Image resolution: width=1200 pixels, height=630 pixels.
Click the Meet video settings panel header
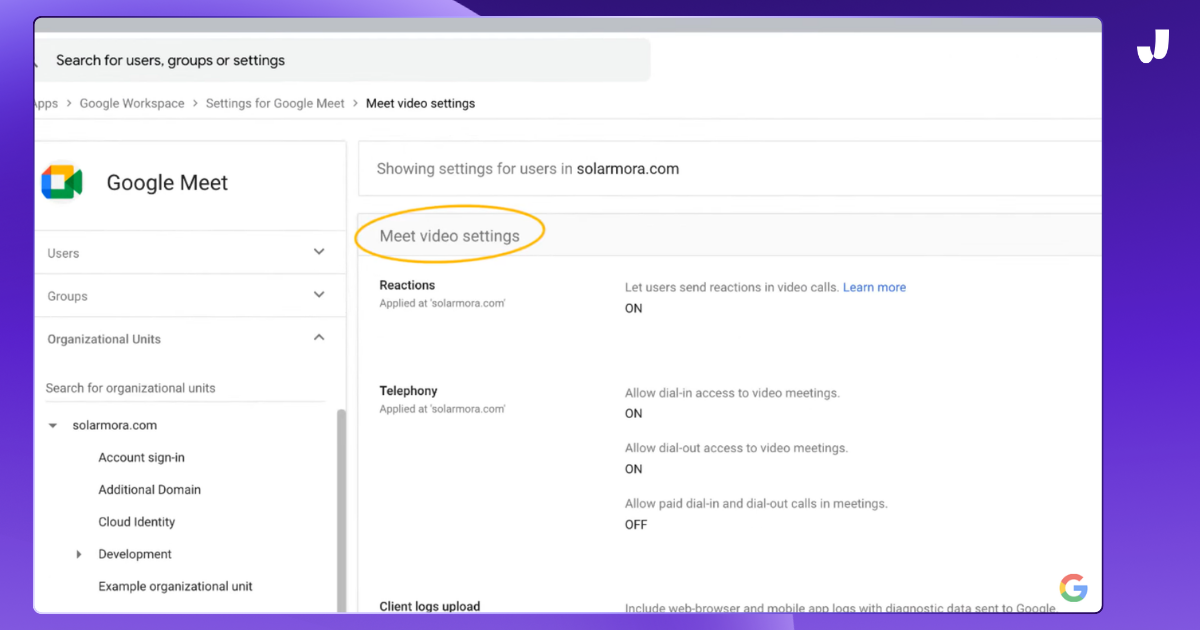click(730, 235)
